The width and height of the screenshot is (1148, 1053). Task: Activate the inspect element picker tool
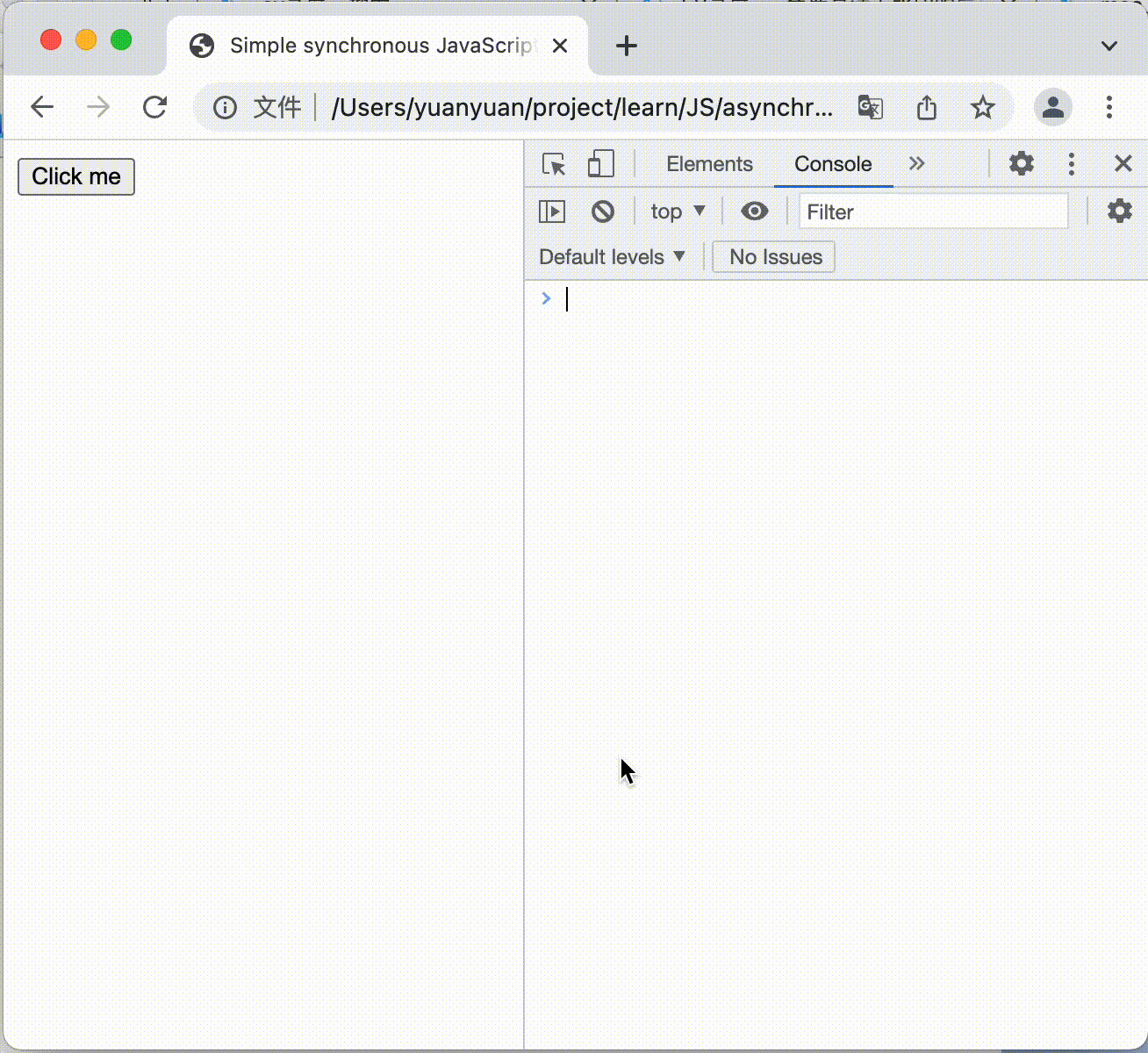tap(554, 164)
